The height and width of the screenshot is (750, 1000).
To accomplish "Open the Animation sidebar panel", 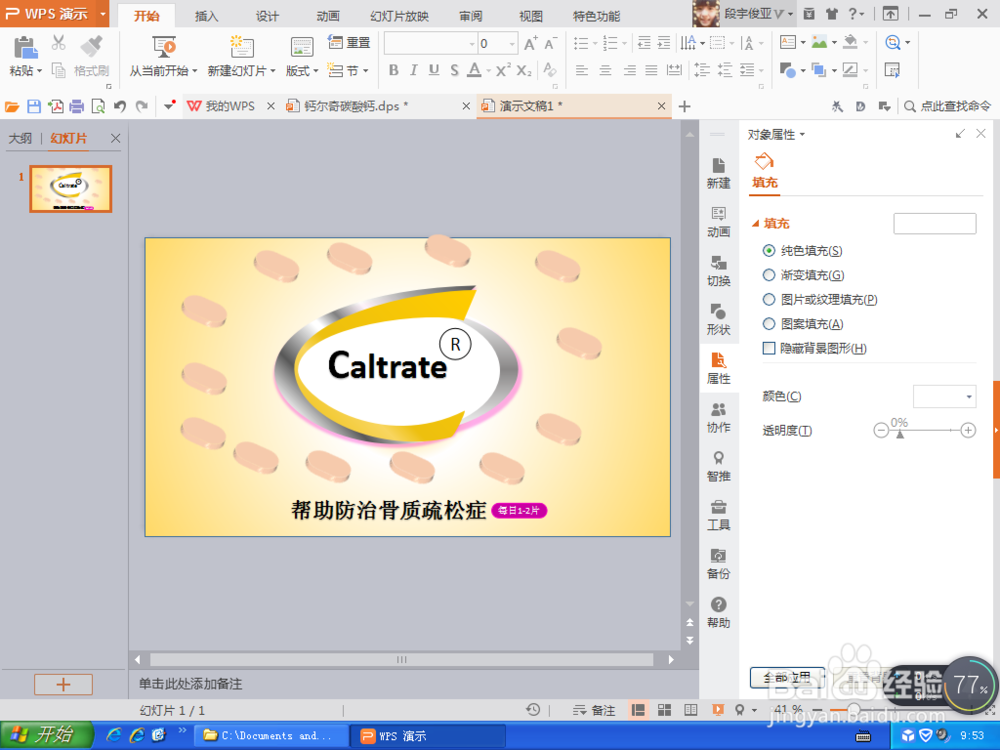I will coord(718,222).
